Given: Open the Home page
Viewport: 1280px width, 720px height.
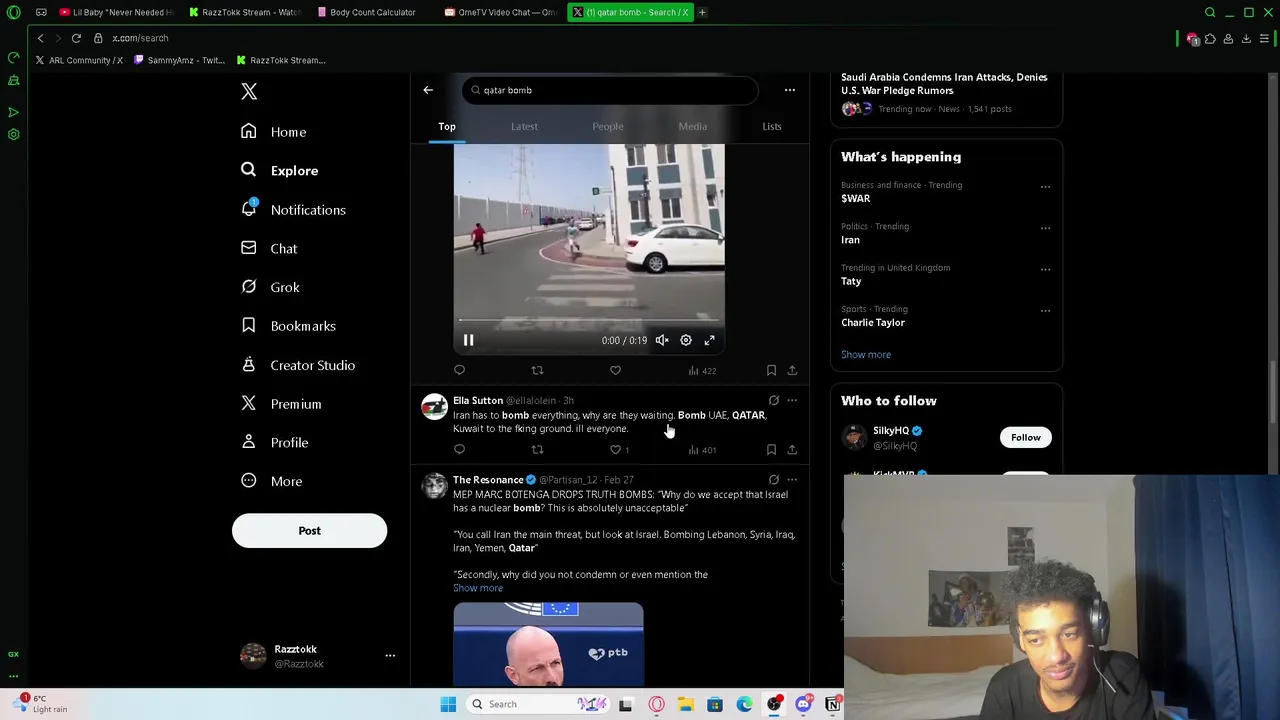Looking at the screenshot, I should point(274,132).
